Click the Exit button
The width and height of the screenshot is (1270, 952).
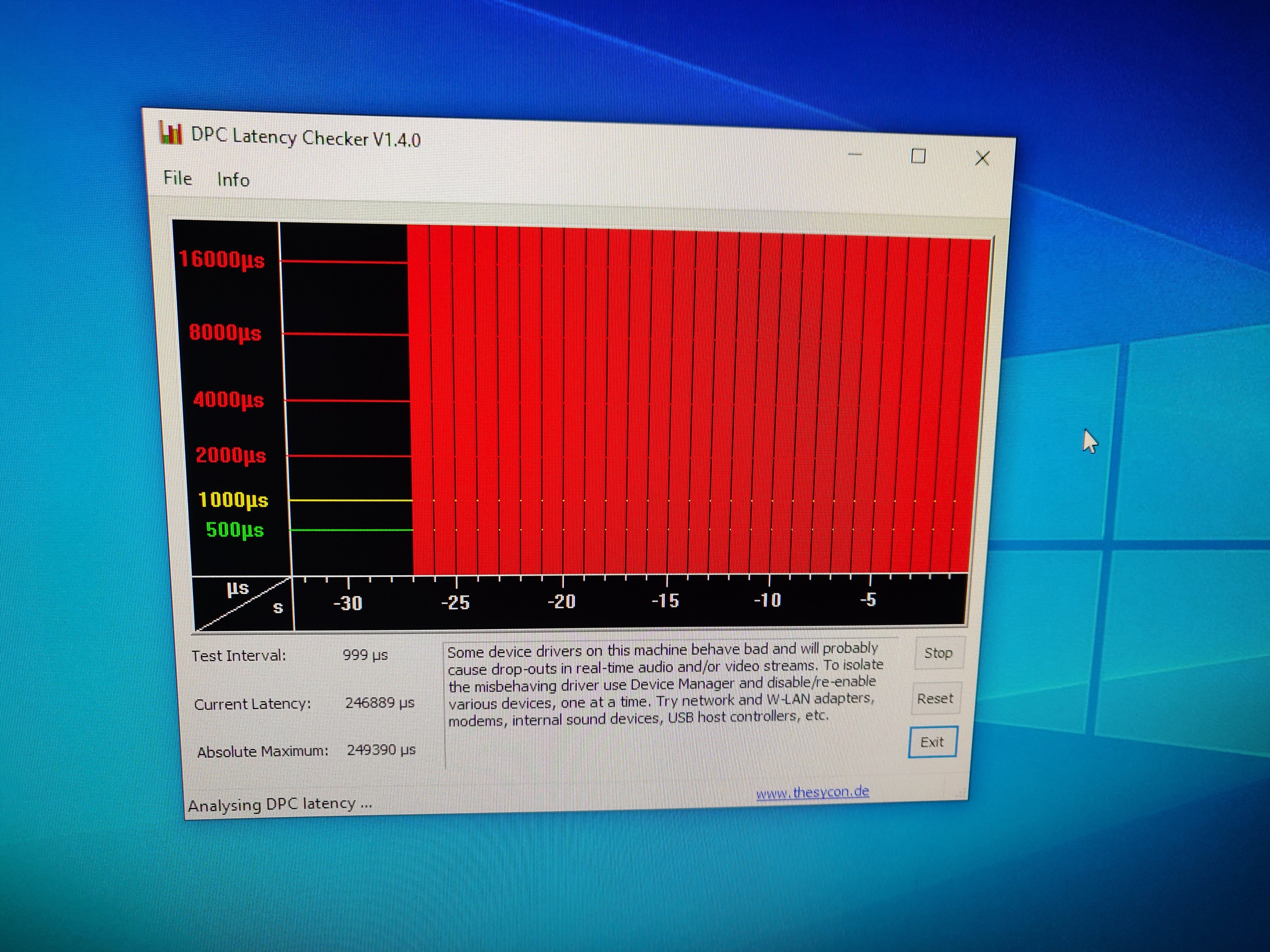point(932,742)
